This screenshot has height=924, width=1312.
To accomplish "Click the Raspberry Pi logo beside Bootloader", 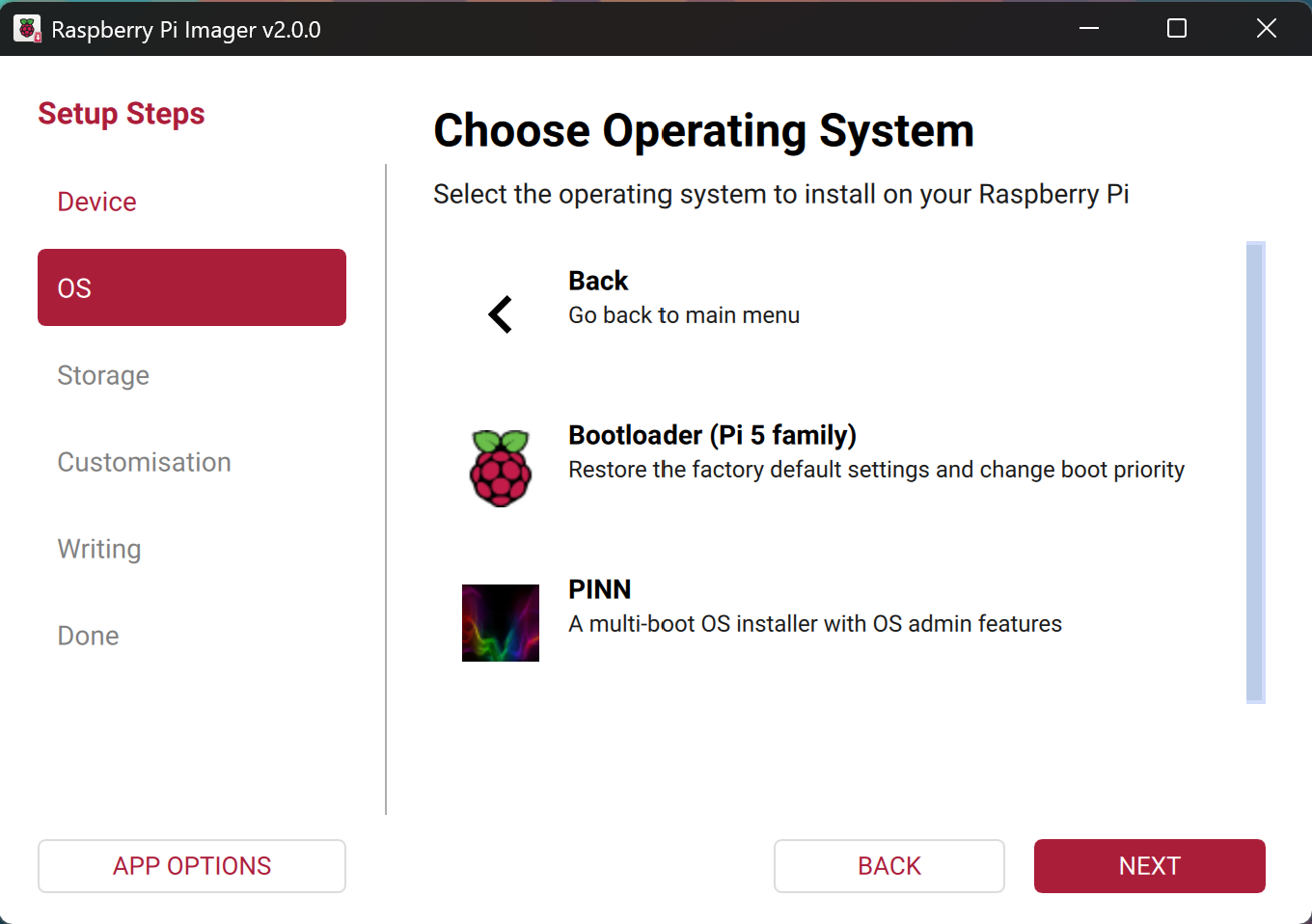I will (500, 467).
